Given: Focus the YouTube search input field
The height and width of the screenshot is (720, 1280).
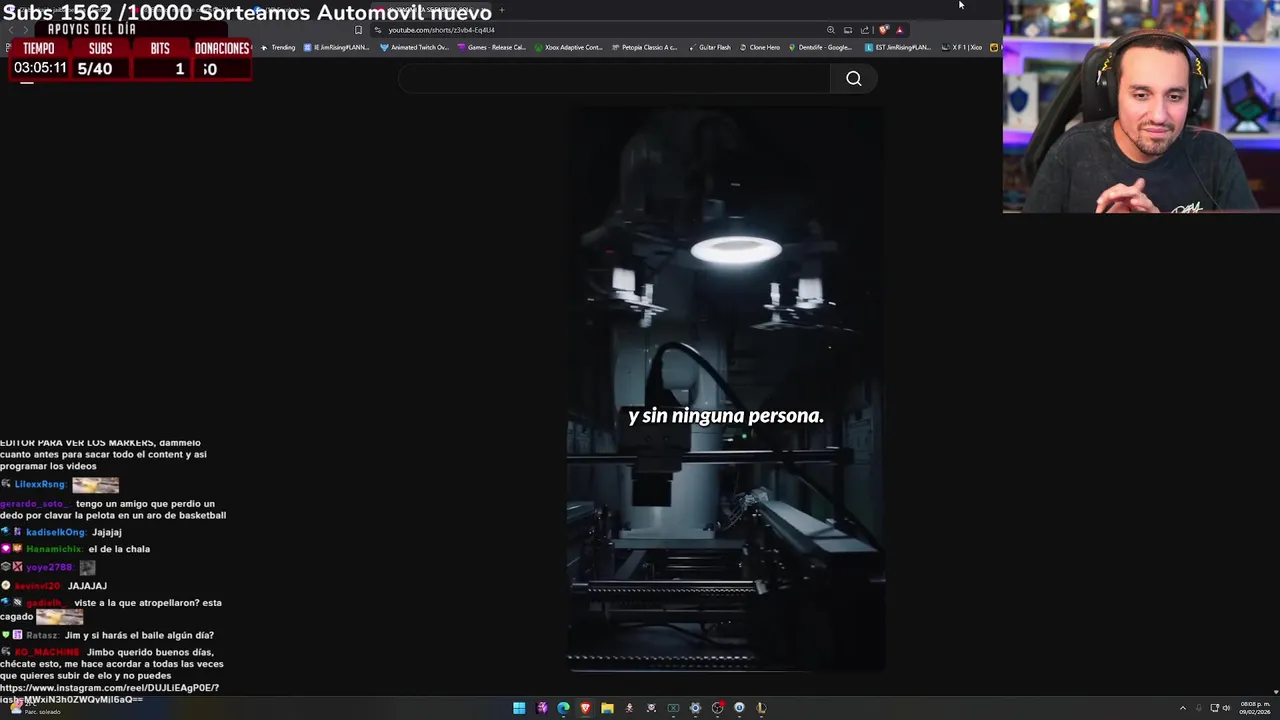Looking at the screenshot, I should [x=613, y=79].
